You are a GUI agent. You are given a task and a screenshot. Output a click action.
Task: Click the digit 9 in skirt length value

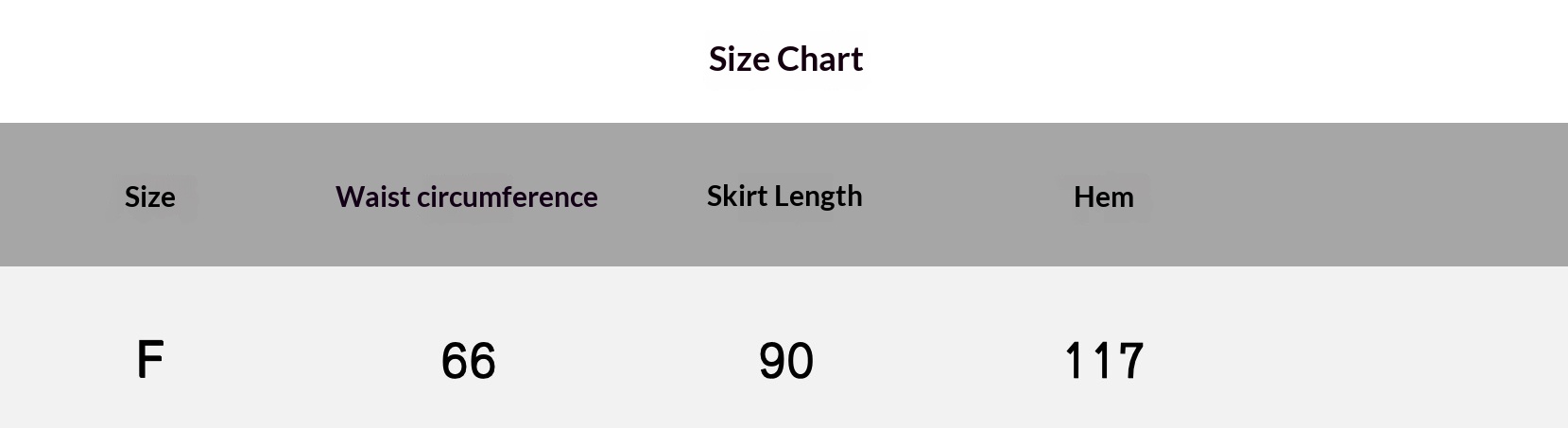(772, 361)
